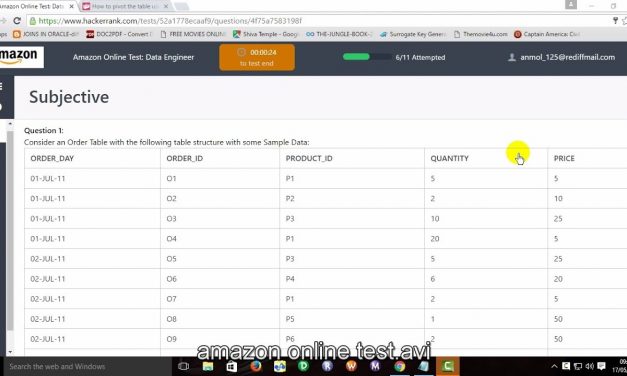Open the 'THE-JUNGLE-BOOK' bookmark
Viewport: 627px width, 376px height.
pyautogui.click(x=339, y=34)
